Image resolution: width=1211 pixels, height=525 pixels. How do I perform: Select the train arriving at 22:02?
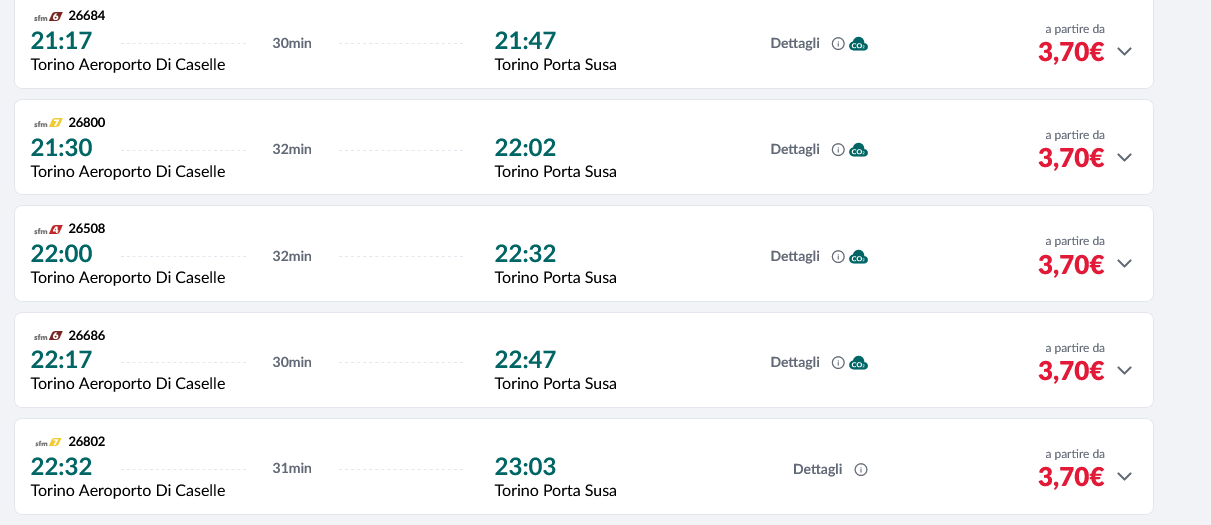tap(525, 148)
